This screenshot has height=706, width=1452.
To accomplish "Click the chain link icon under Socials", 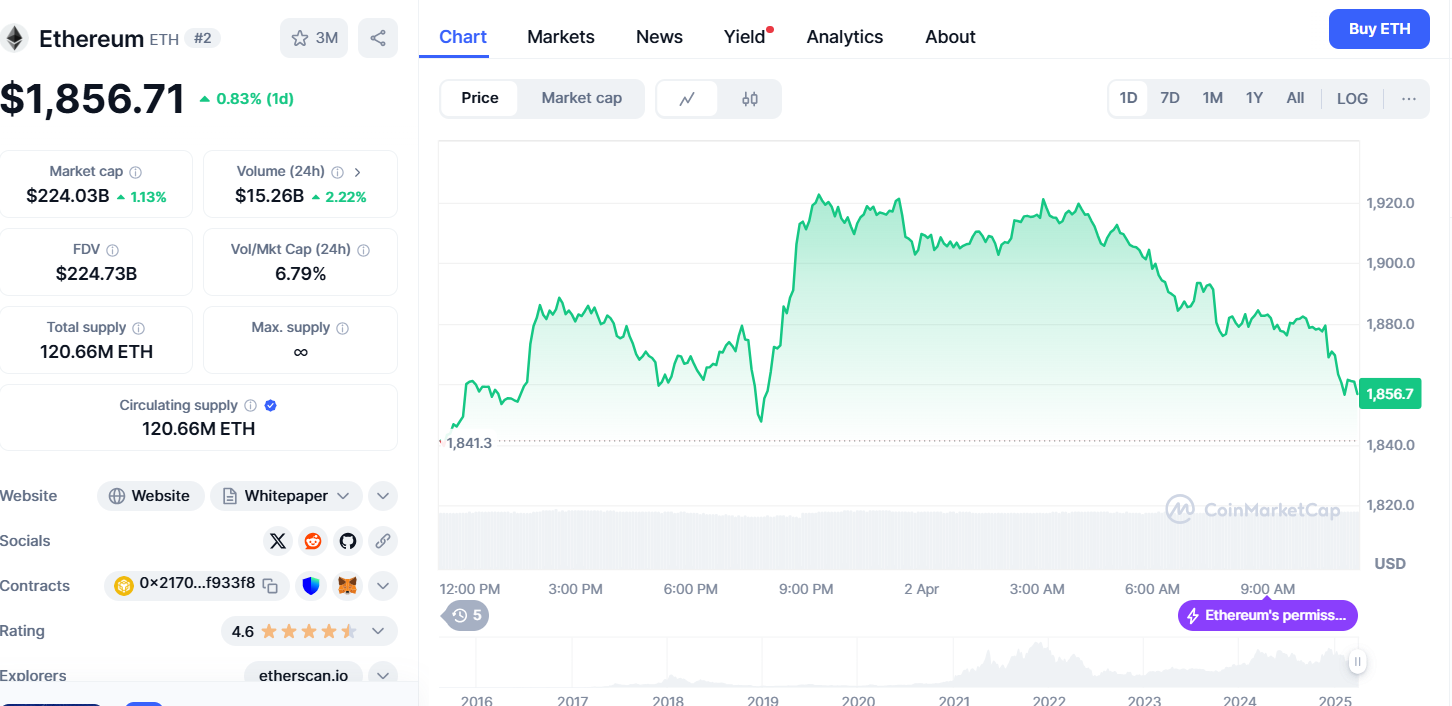I will pos(382,540).
